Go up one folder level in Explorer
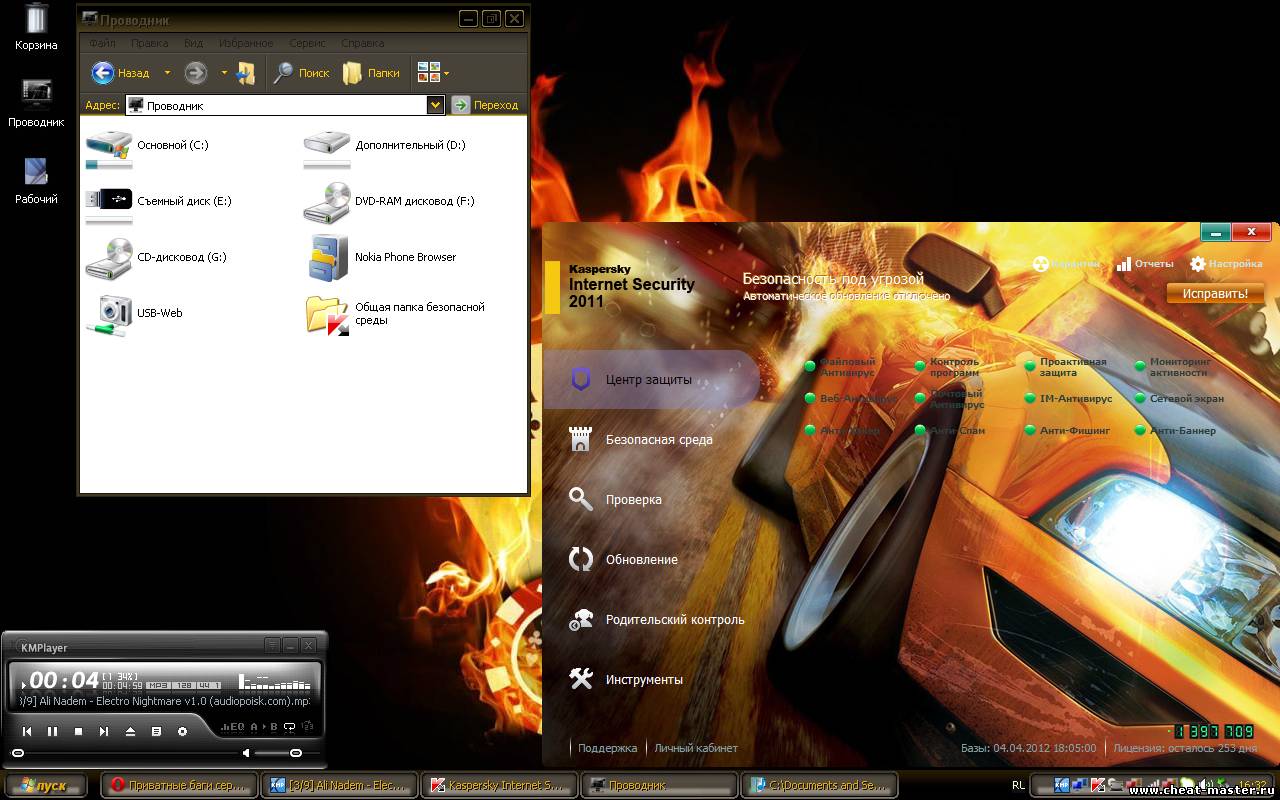This screenshot has width=1280, height=800. click(246, 73)
